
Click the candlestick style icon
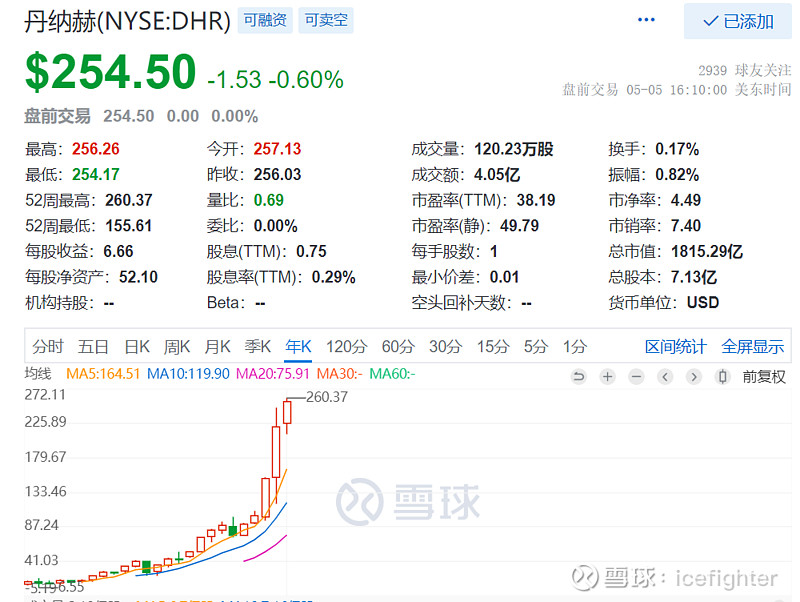[722, 377]
